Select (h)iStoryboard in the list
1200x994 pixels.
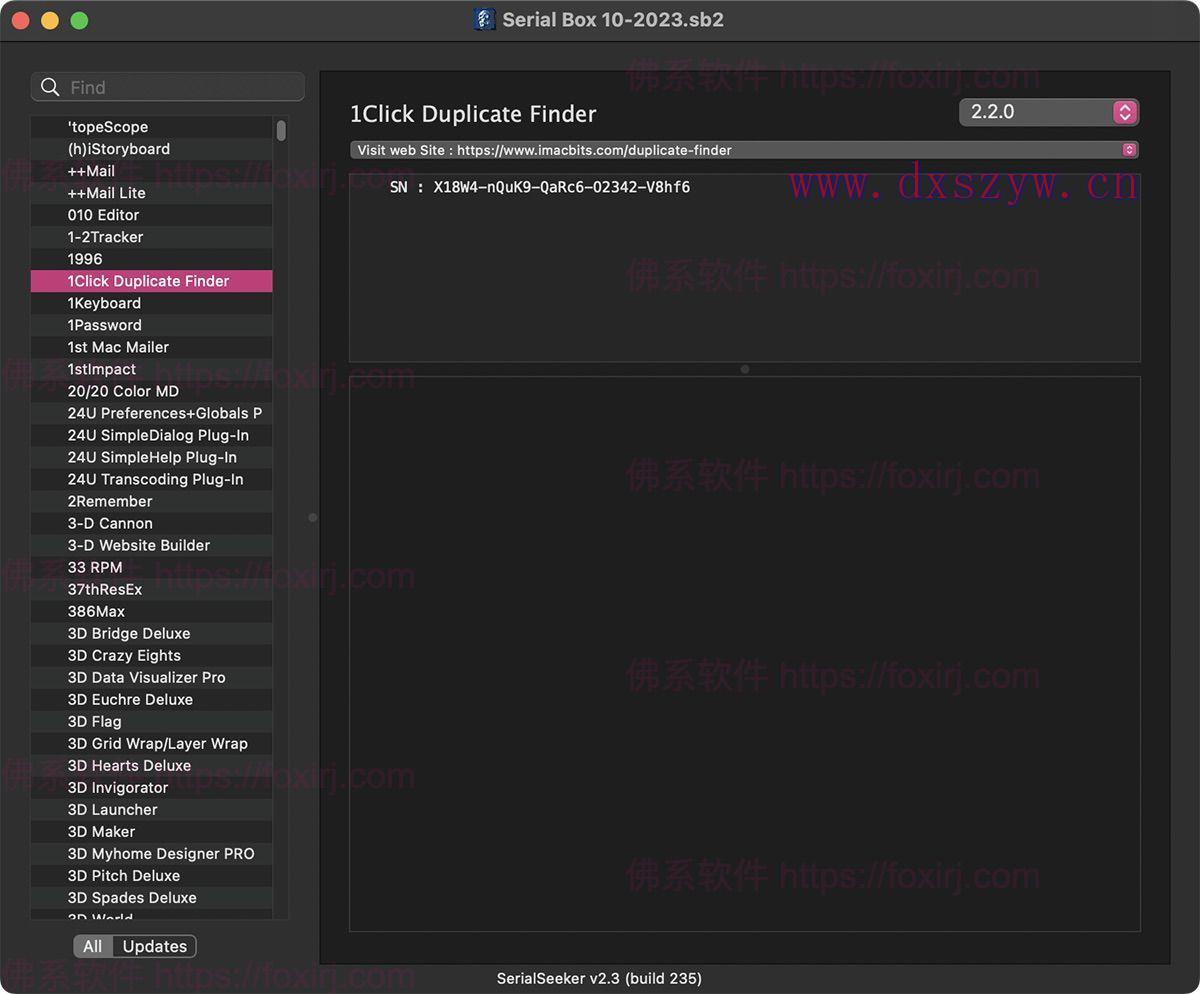151,149
